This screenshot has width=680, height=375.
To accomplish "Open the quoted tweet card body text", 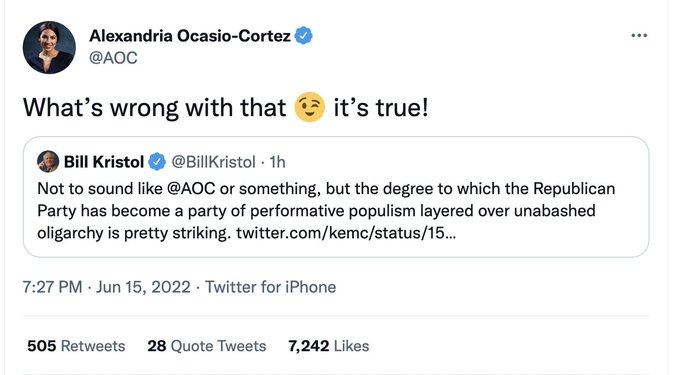I will (326, 211).
